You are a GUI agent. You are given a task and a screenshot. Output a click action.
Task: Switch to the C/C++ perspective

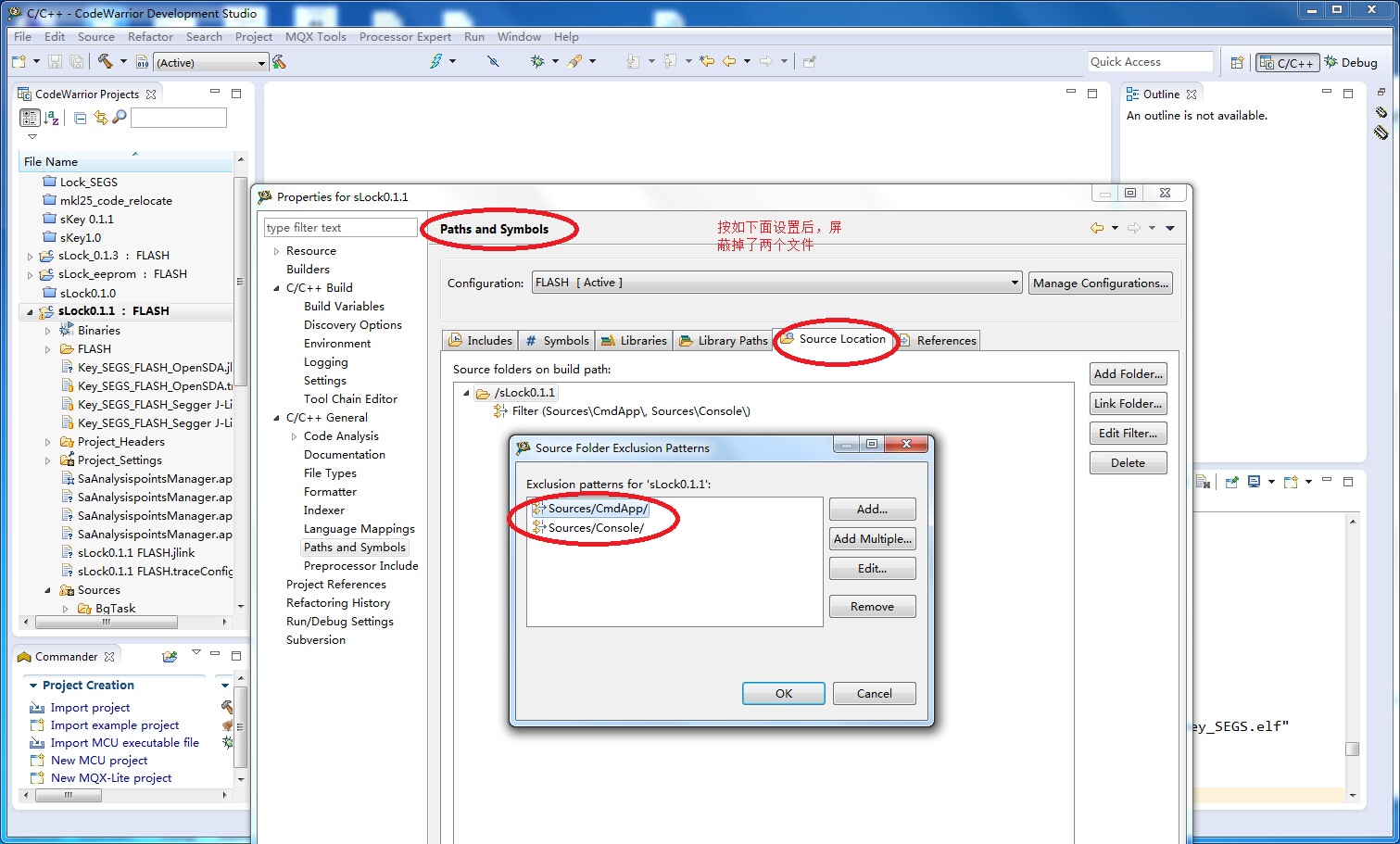1287,62
